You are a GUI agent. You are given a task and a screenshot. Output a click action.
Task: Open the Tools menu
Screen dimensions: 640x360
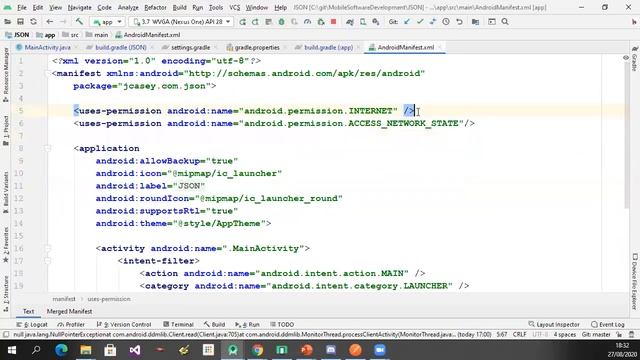[x=216, y=7]
